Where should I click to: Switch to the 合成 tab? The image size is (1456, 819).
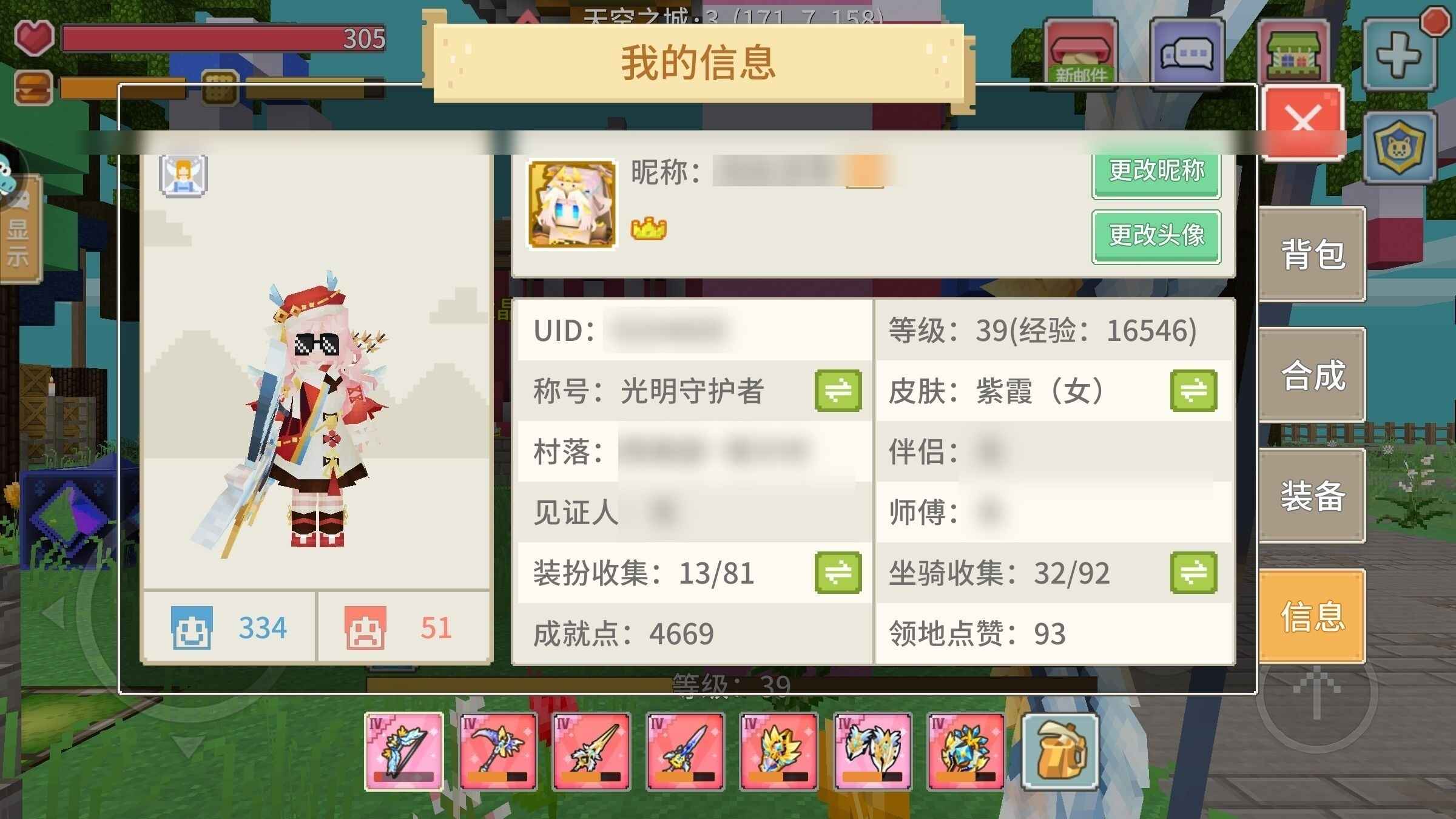(1312, 374)
